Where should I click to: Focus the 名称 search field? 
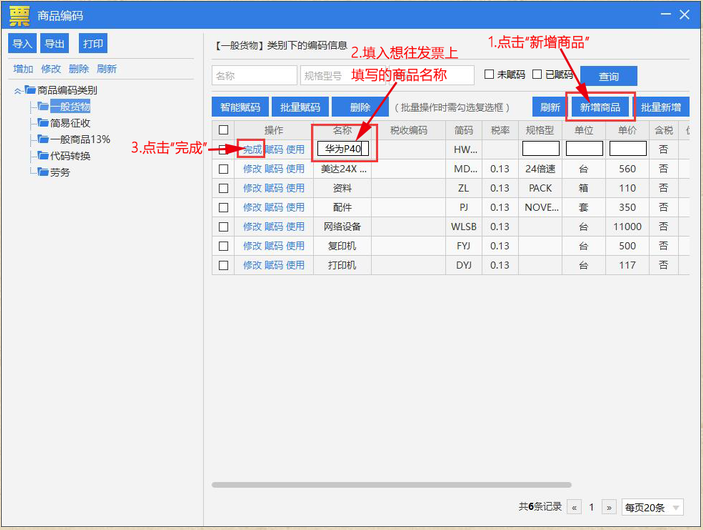pyautogui.click(x=254, y=75)
